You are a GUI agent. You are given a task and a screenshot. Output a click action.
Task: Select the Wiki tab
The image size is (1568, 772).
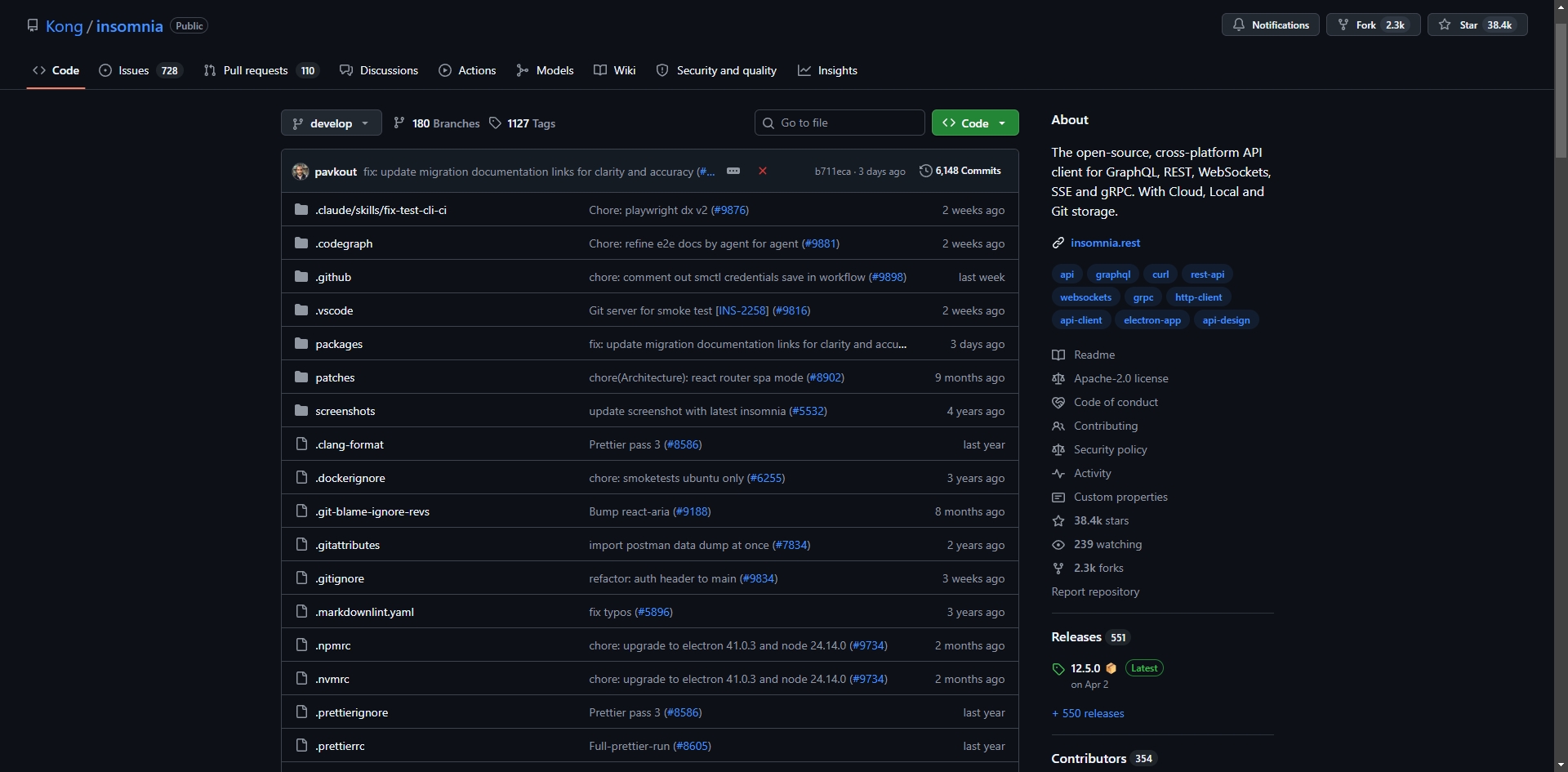[x=615, y=70]
